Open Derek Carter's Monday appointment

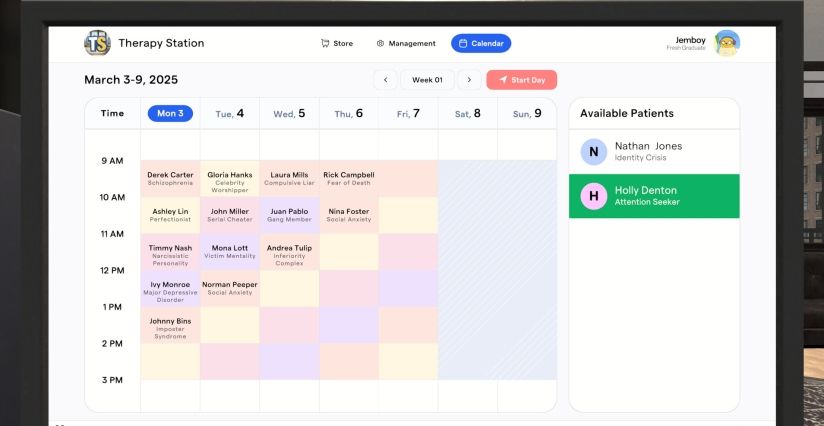(170, 179)
